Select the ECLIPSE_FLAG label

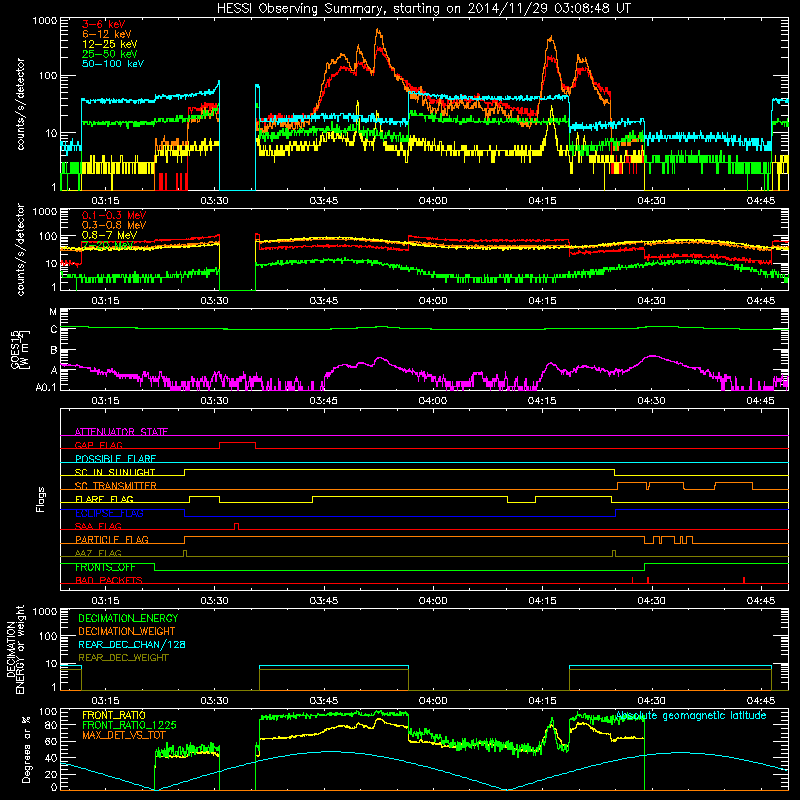[109, 513]
